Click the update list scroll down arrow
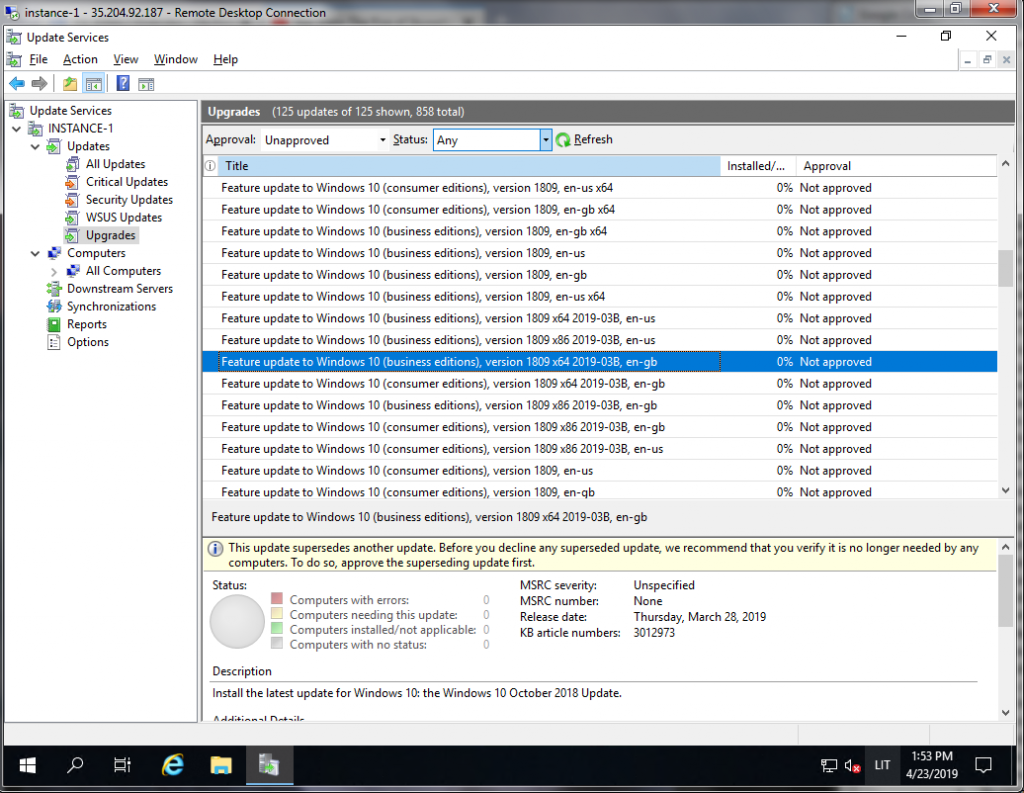1024x793 pixels. [x=1006, y=490]
